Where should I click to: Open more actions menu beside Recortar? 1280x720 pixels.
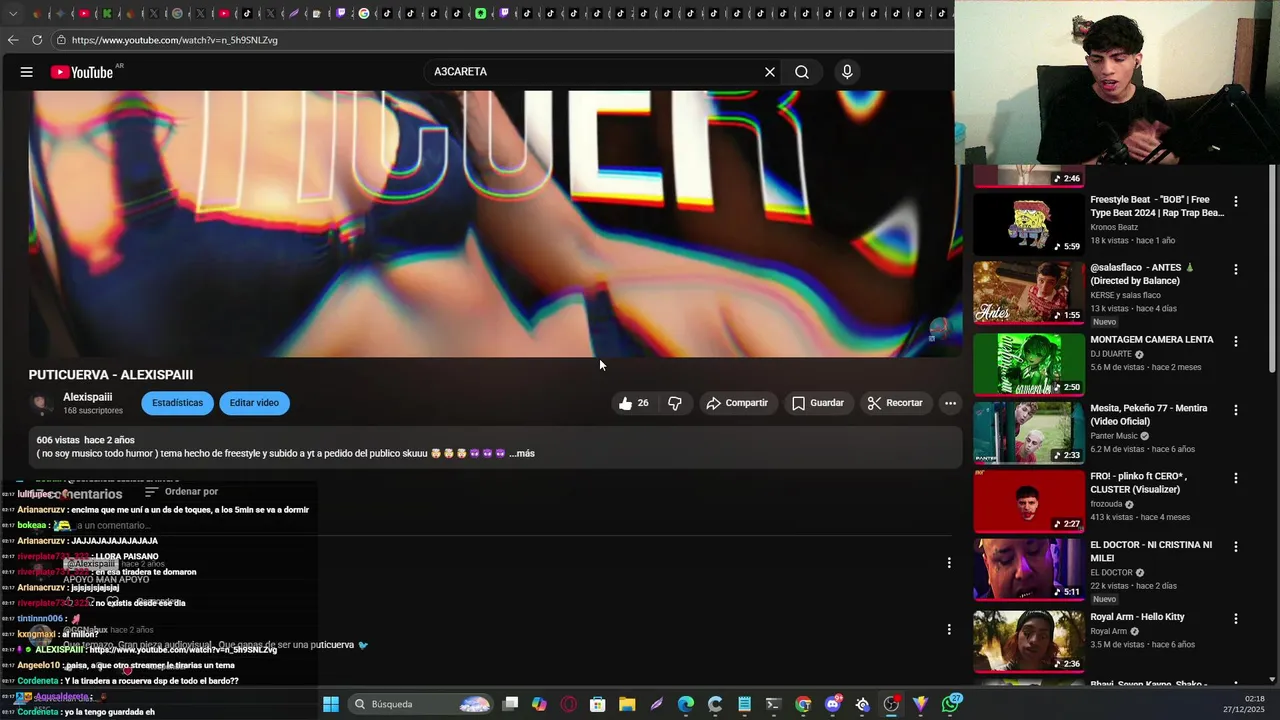tap(950, 403)
